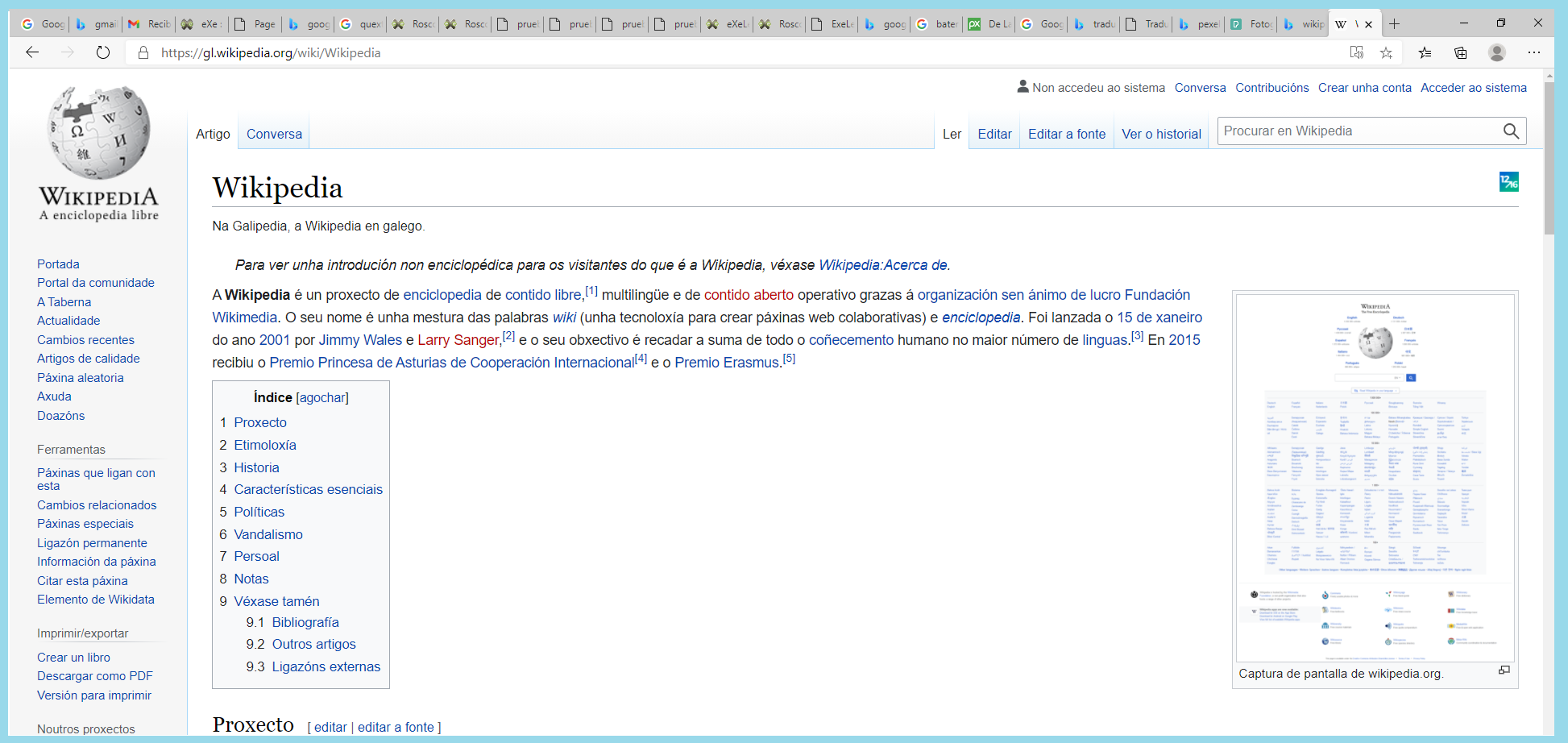This screenshot has width=1568, height=743.
Task: Follow the Jimmy Wales link
Action: tap(360, 339)
